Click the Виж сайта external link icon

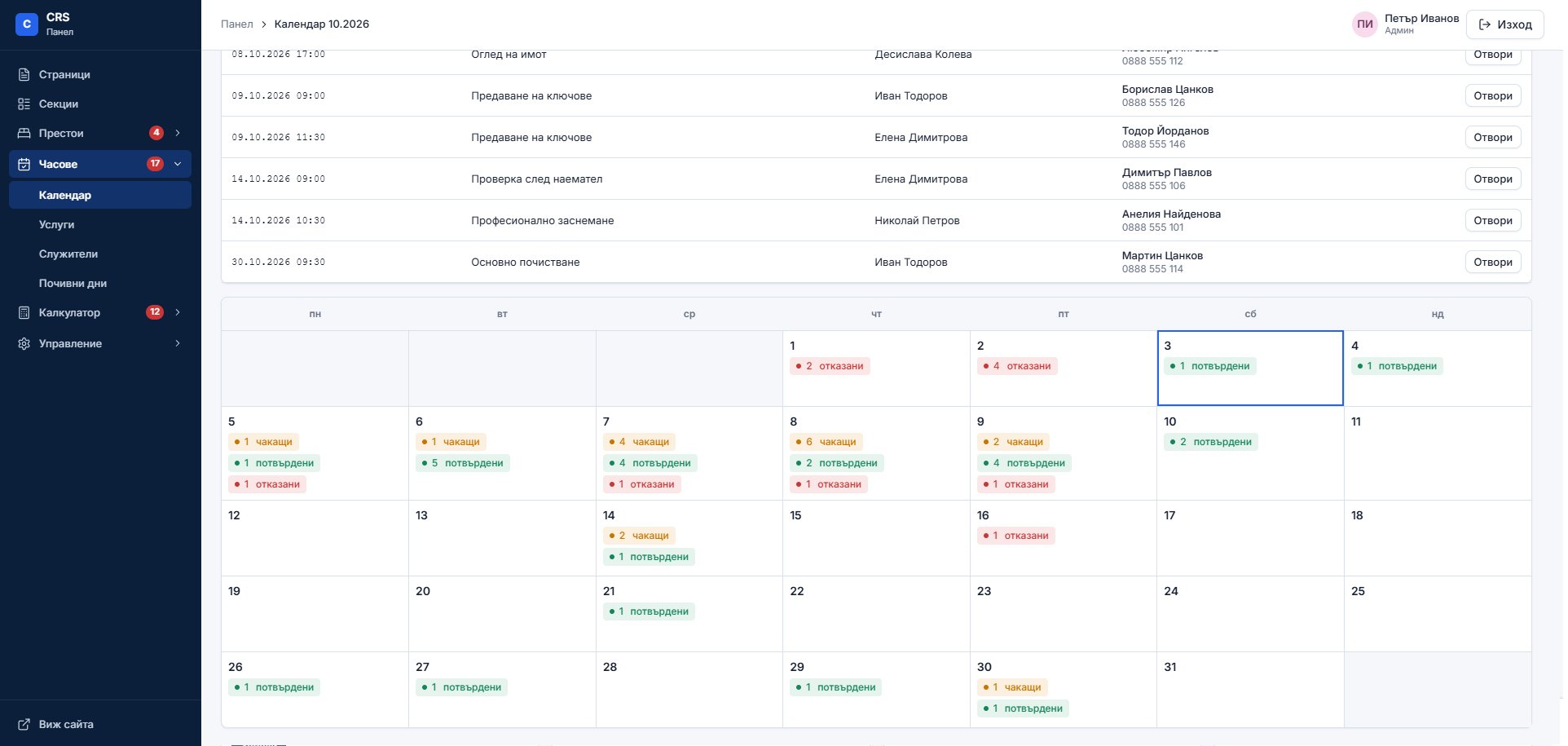(x=24, y=724)
